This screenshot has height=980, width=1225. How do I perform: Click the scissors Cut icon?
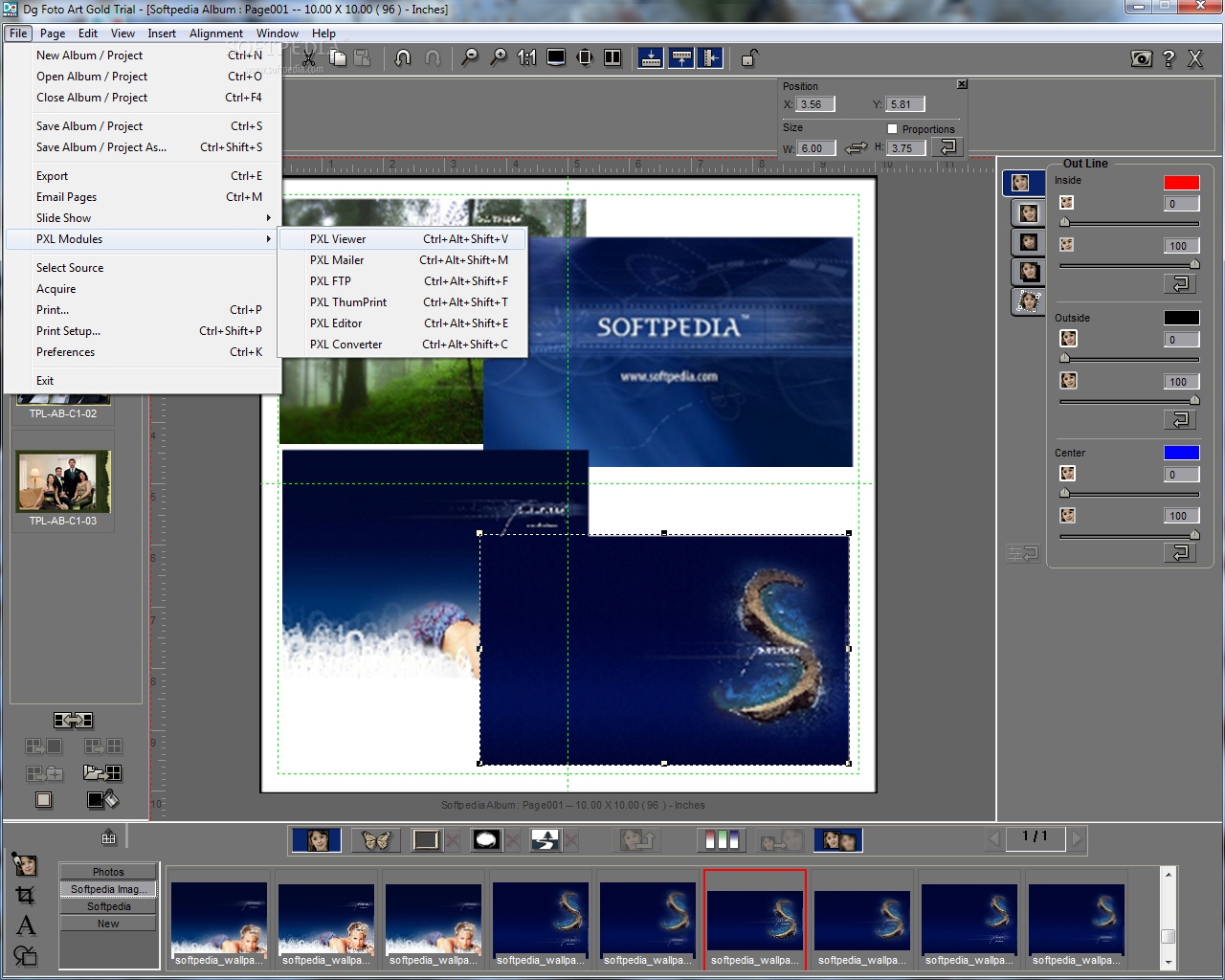(309, 58)
